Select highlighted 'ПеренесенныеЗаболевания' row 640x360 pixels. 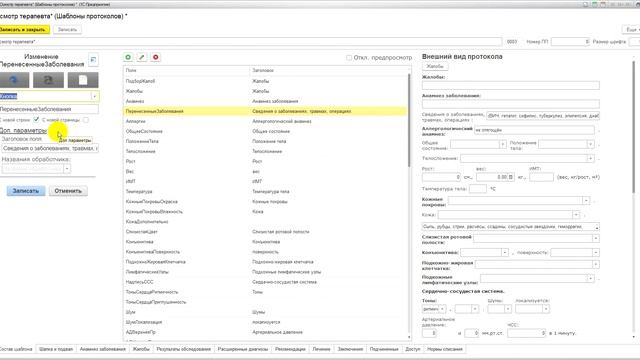(265, 111)
